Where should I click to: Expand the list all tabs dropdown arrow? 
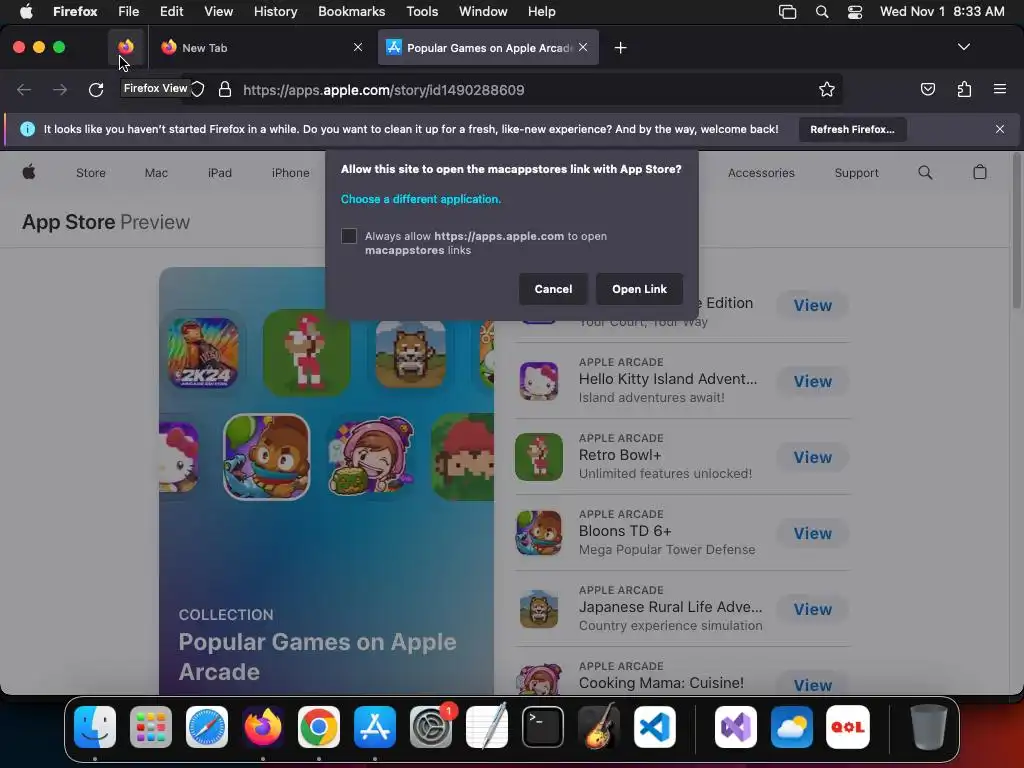[963, 47]
